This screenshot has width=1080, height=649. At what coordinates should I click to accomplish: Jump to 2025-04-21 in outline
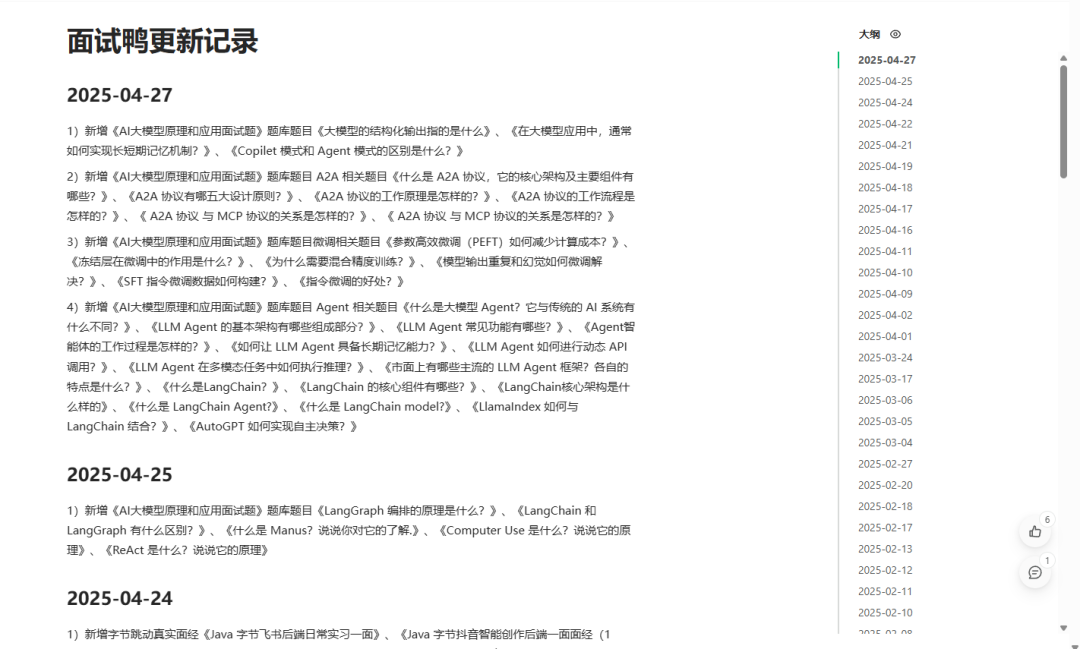pyautogui.click(x=885, y=145)
